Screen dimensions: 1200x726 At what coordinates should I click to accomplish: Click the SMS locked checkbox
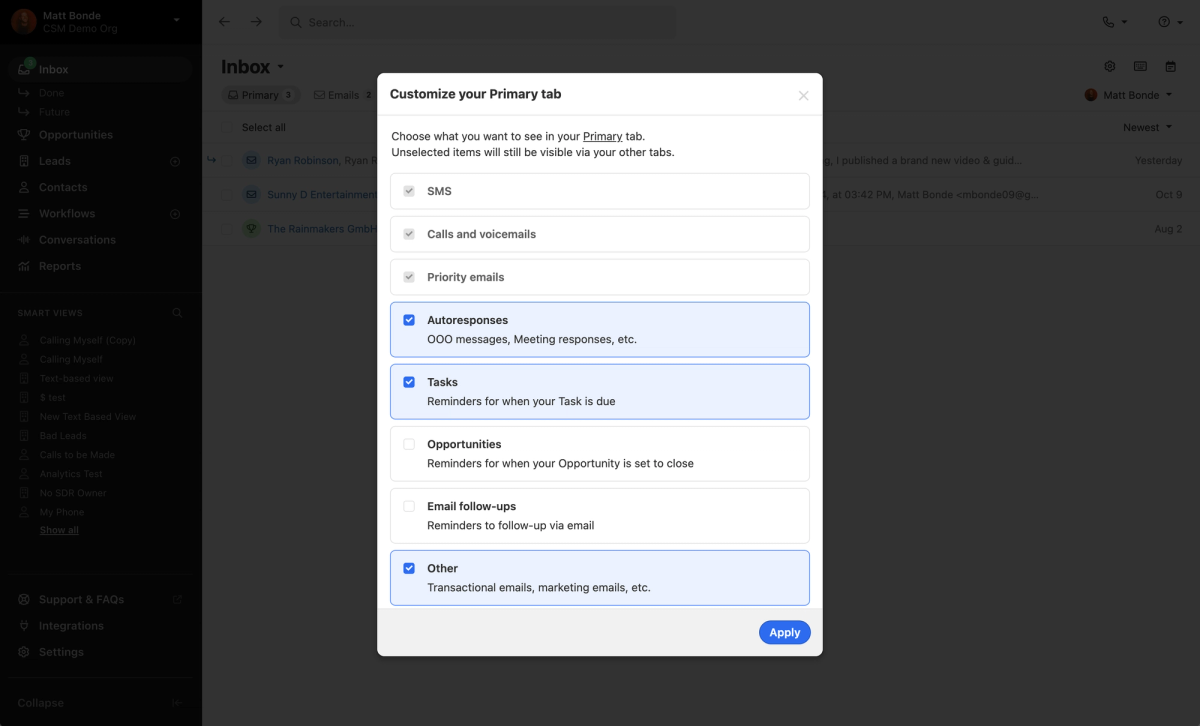409,191
